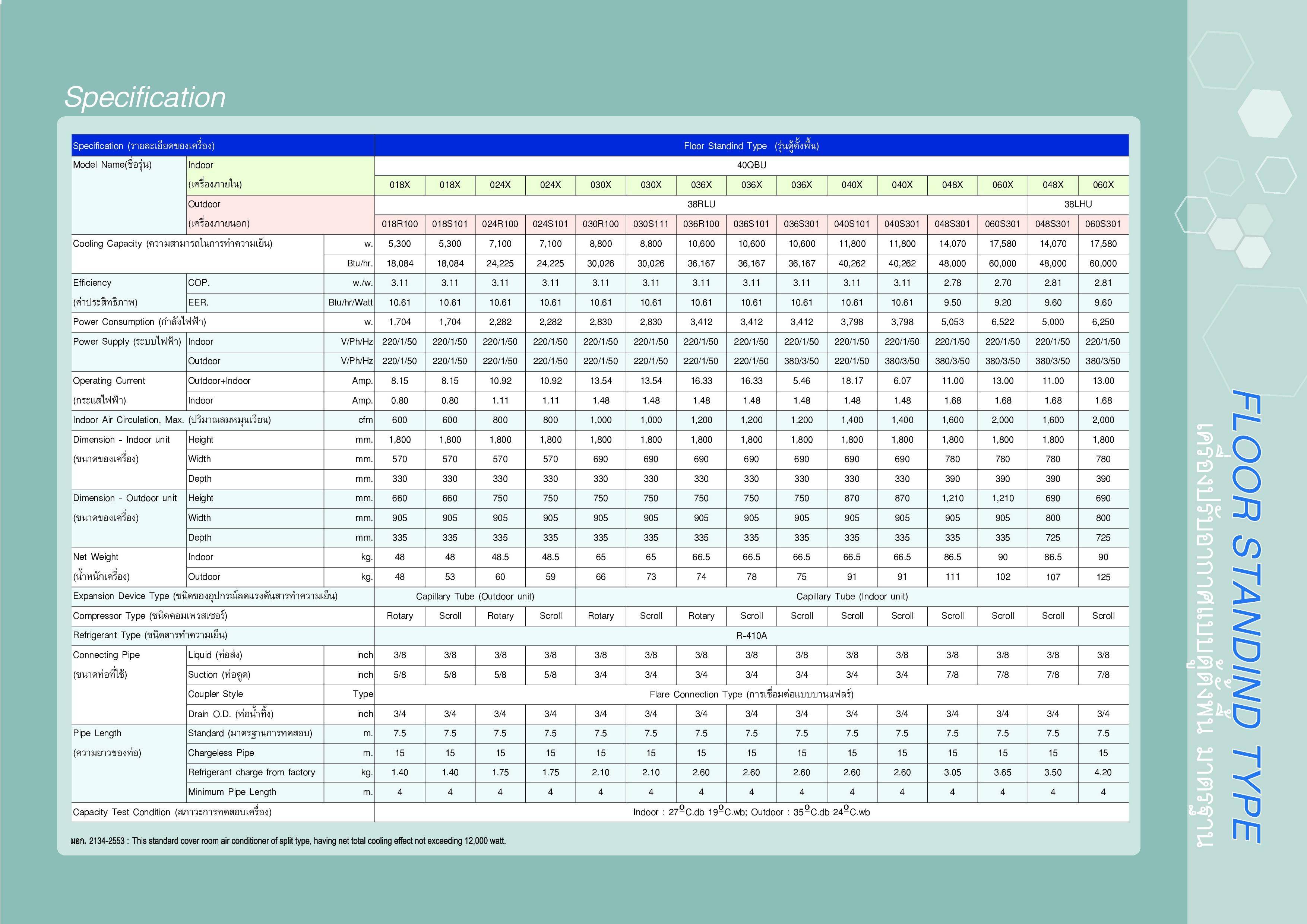Select the R-410A refrigerant type cell
This screenshot has width=1307, height=924.
point(751,635)
